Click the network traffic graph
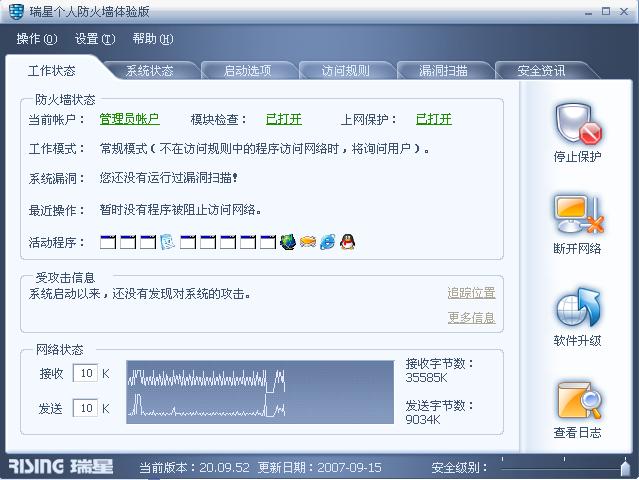The image size is (639, 480). tap(260, 392)
